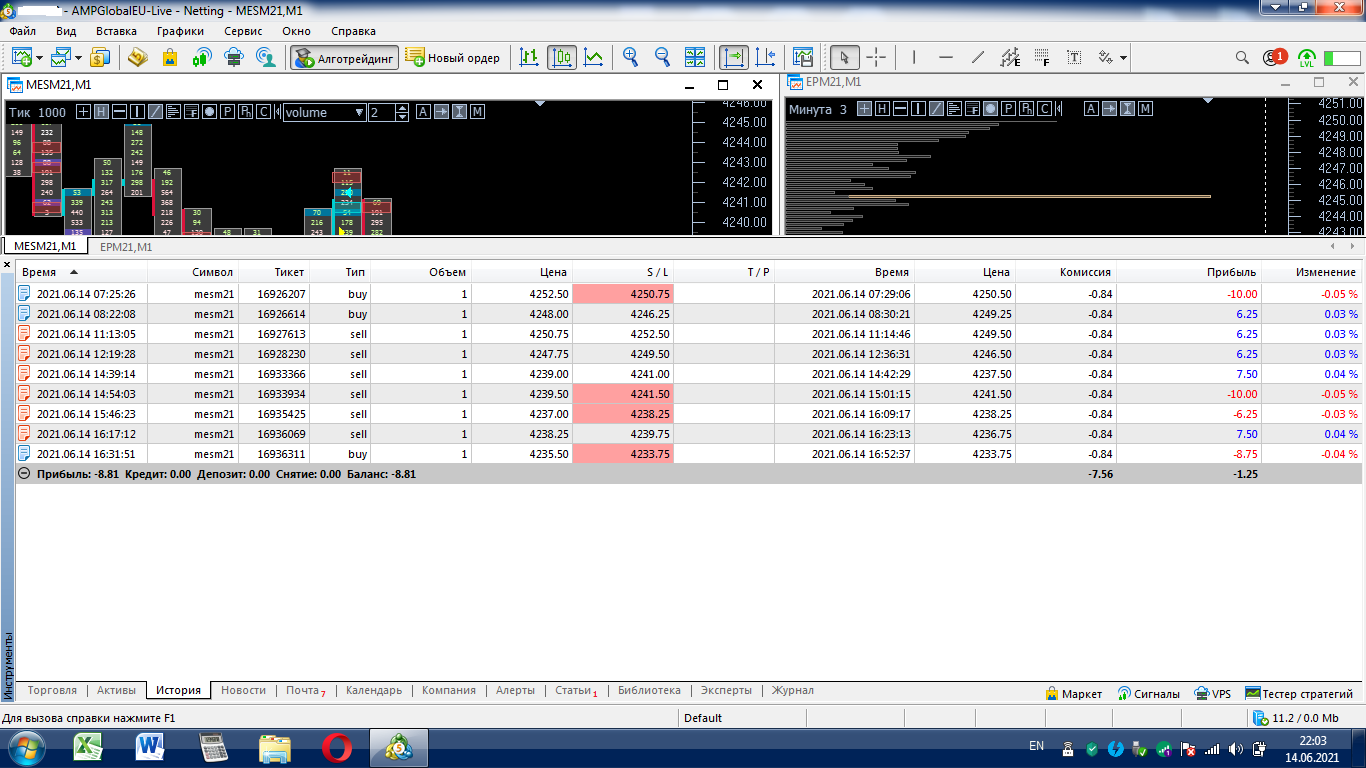Toggle the Алготрейдинг button
The width and height of the screenshot is (1366, 768).
pyautogui.click(x=345, y=57)
